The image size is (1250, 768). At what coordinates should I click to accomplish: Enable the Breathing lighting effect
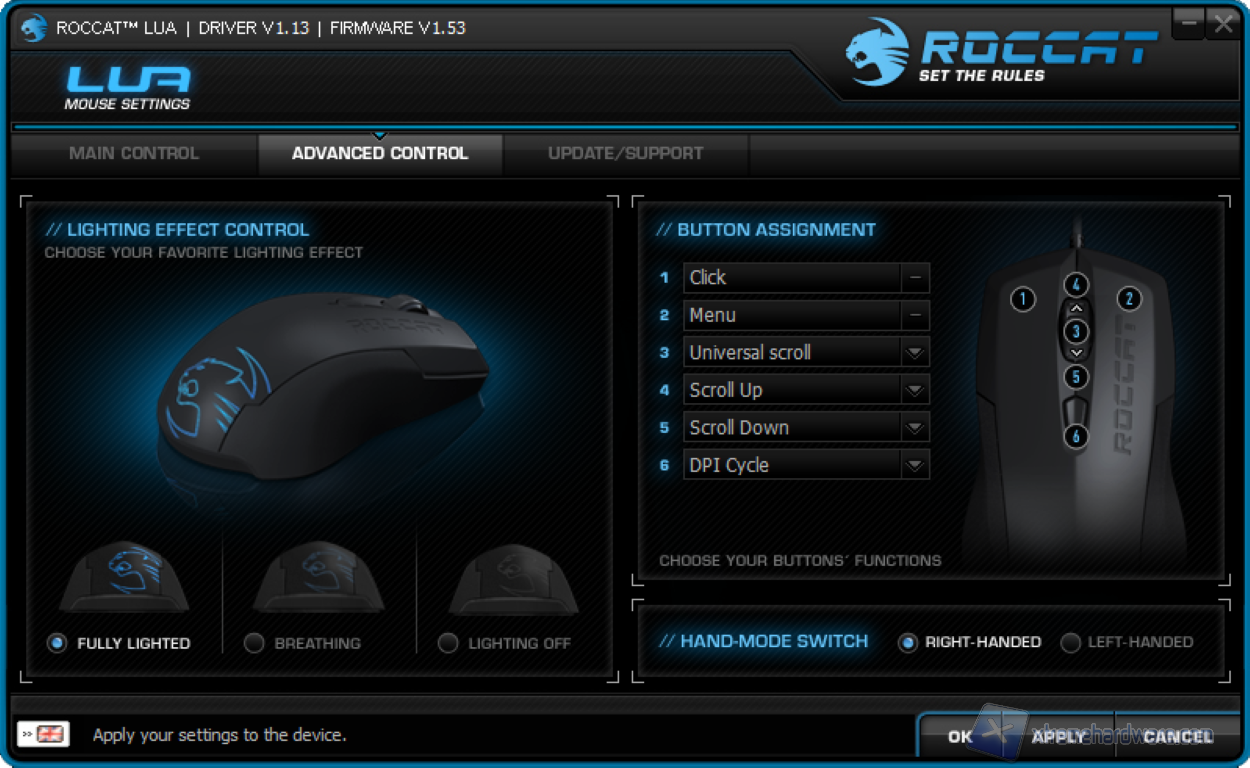pyautogui.click(x=255, y=643)
